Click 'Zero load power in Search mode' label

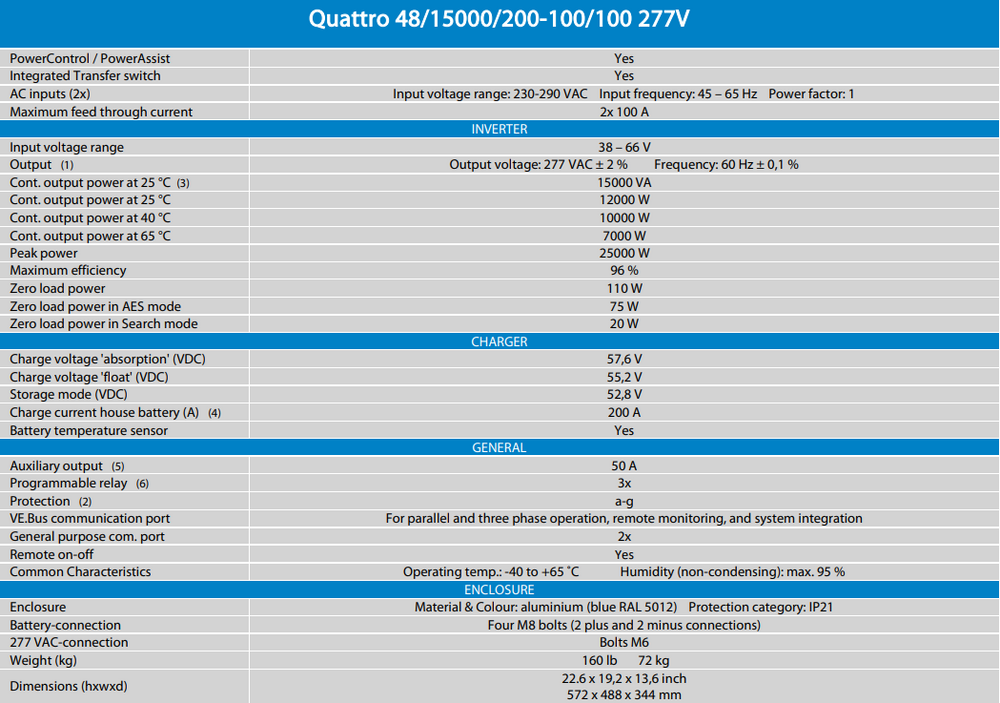click(x=103, y=323)
